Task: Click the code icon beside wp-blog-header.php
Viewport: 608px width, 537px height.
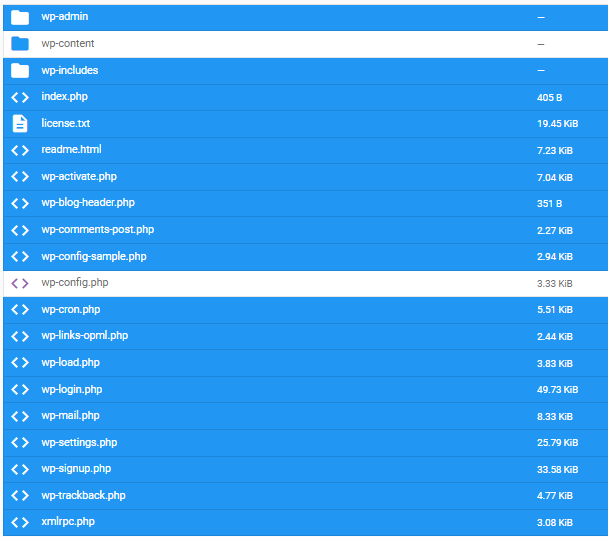Action: (20, 203)
